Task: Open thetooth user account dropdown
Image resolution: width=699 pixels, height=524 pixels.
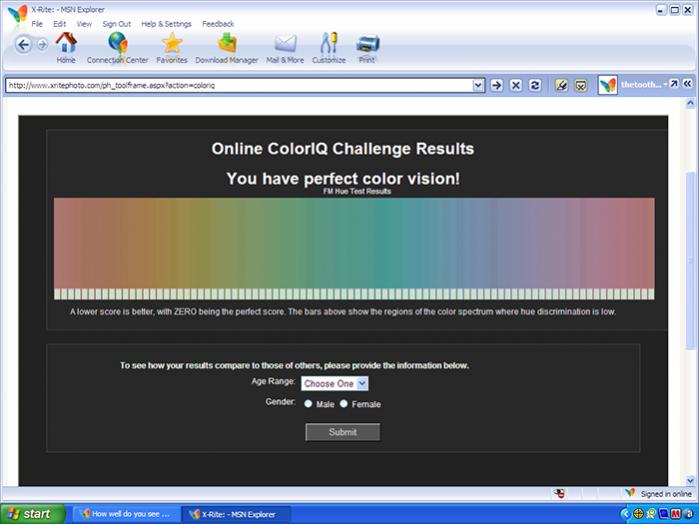Action: 643,84
